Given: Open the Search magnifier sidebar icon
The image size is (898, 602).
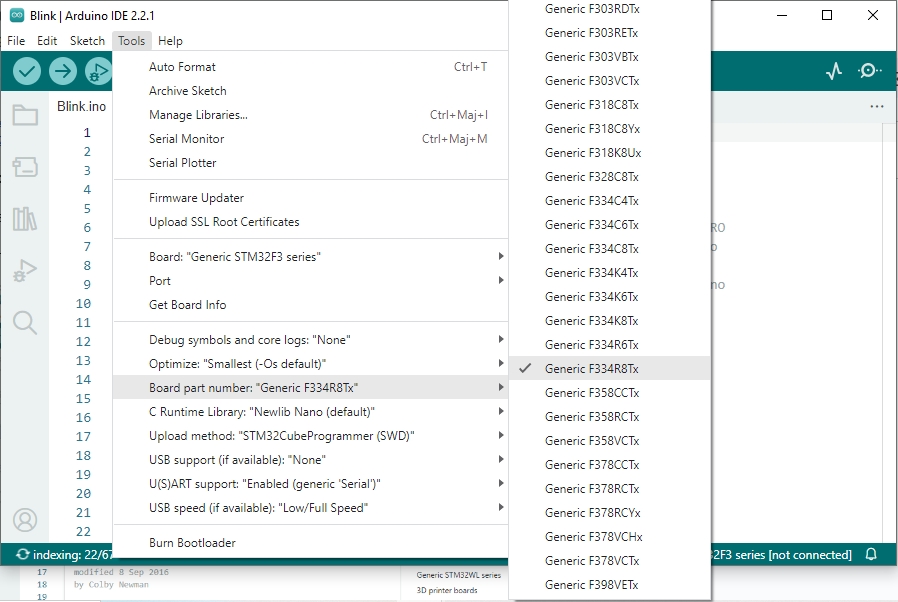Looking at the screenshot, I should pos(25,322).
